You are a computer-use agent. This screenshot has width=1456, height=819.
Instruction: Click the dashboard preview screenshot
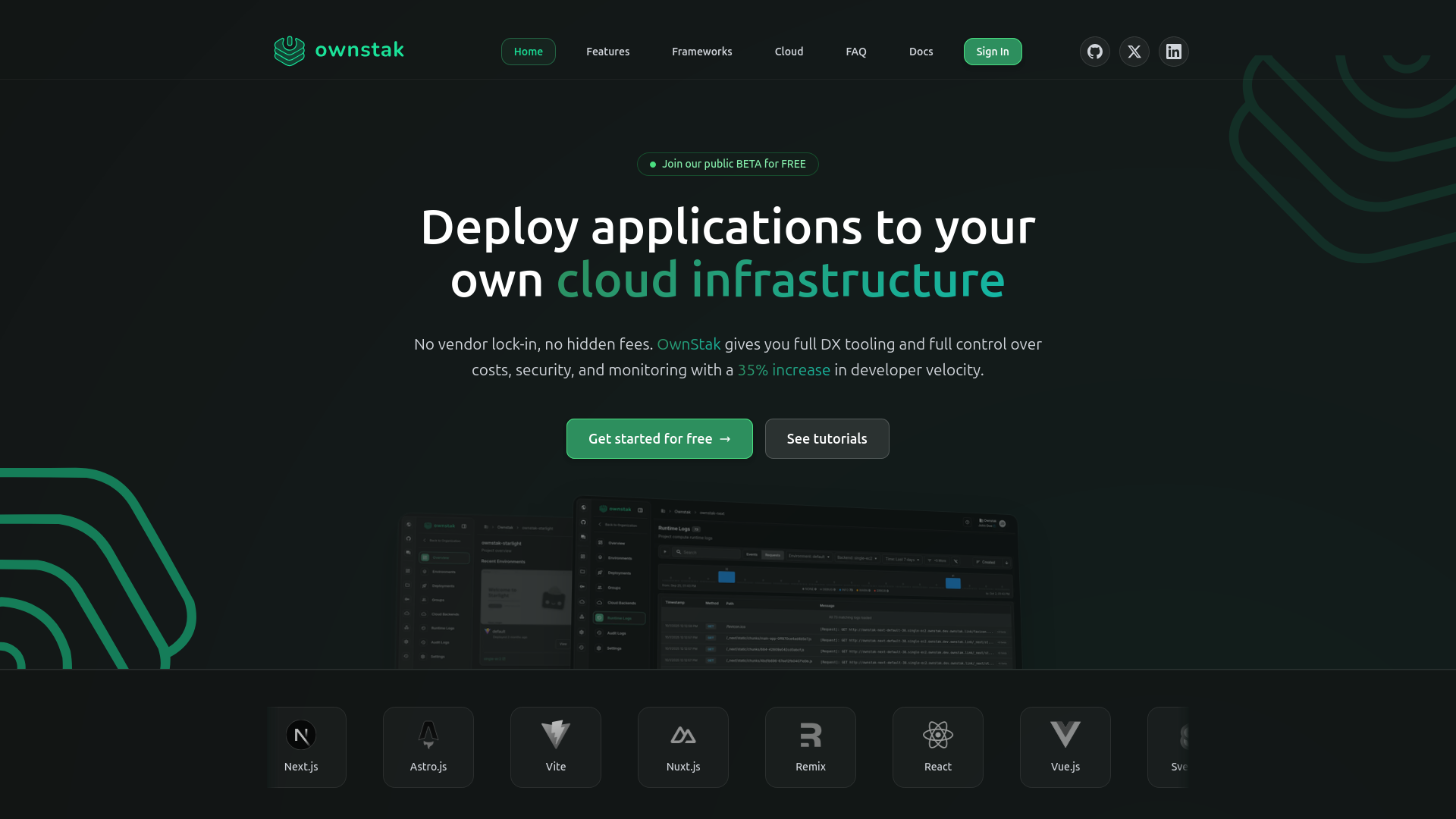coord(709,582)
